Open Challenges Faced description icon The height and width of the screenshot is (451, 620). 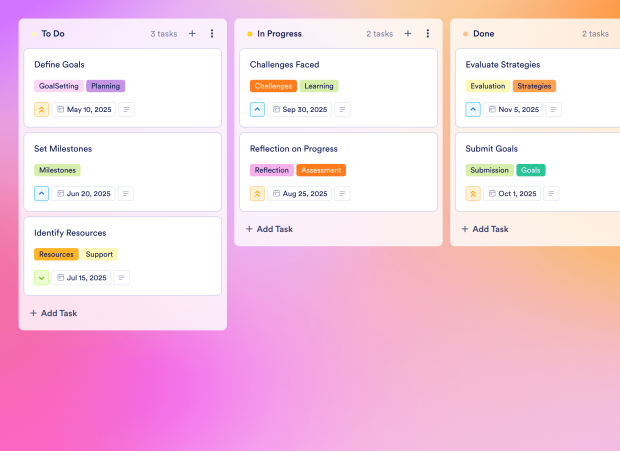click(x=342, y=109)
